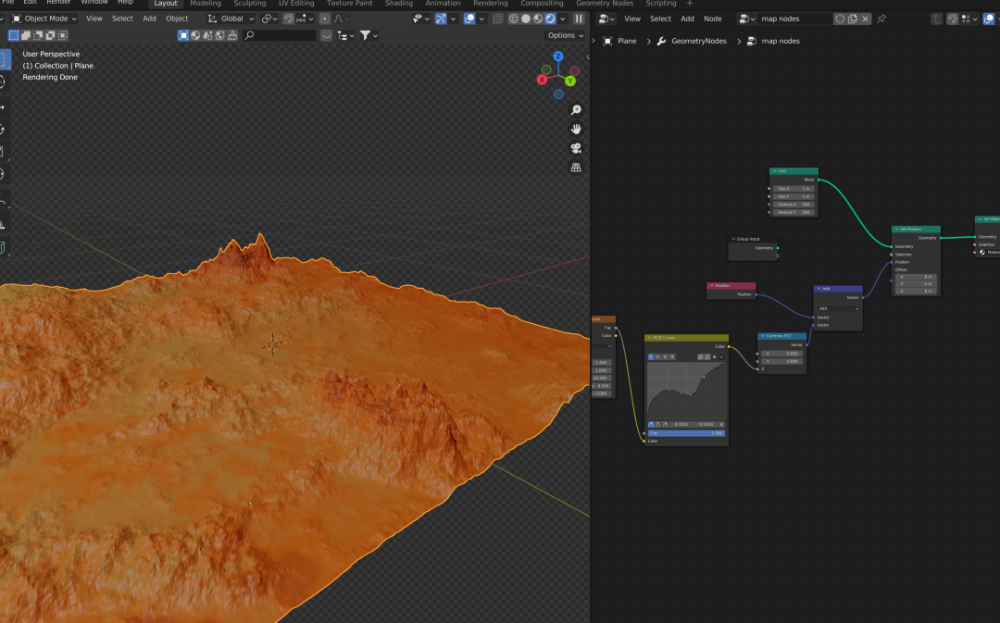Open the viewport Select menu
Image resolution: width=1000 pixels, height=623 pixels.
[x=122, y=18]
